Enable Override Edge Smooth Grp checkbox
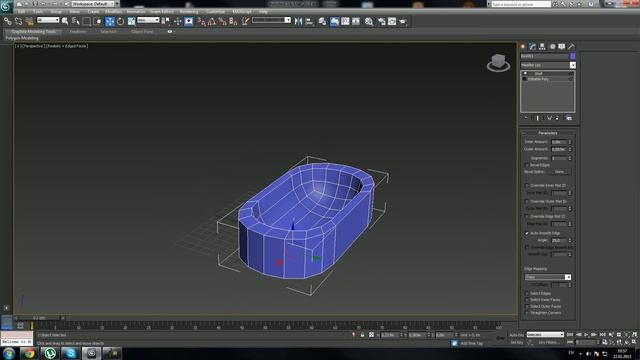The height and width of the screenshot is (360, 640). click(x=527, y=247)
